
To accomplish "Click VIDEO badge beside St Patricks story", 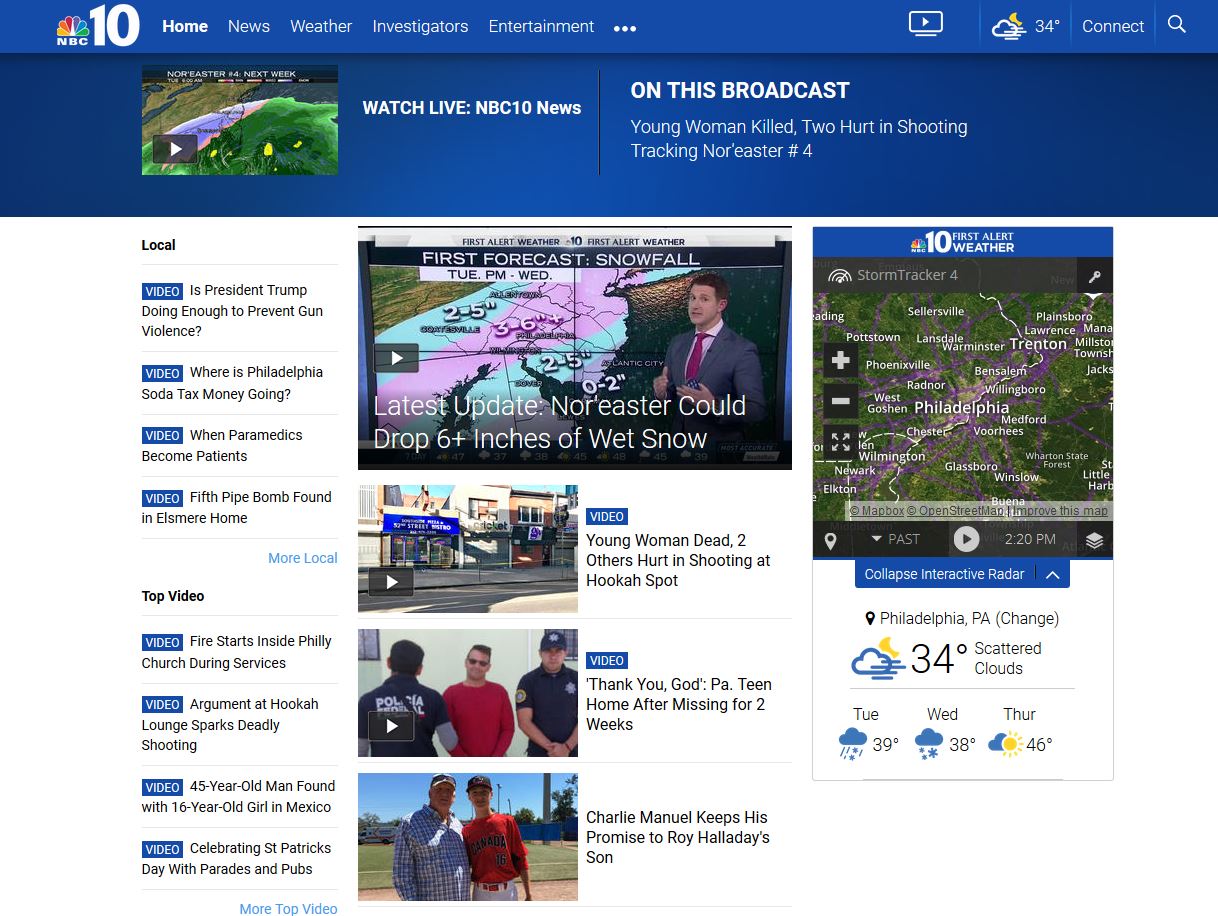I will 162,849.
